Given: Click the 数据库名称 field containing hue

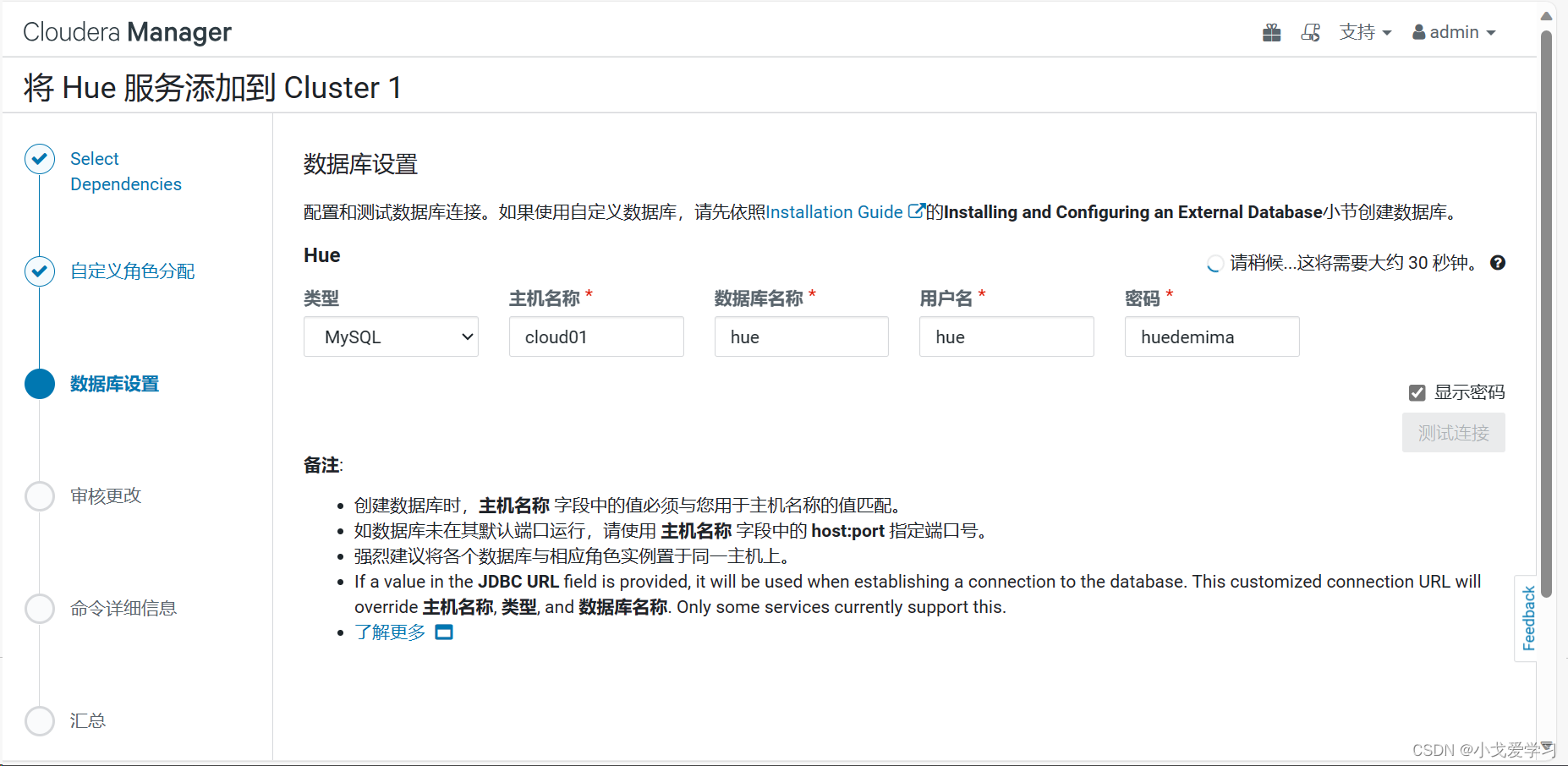Looking at the screenshot, I should pos(802,336).
